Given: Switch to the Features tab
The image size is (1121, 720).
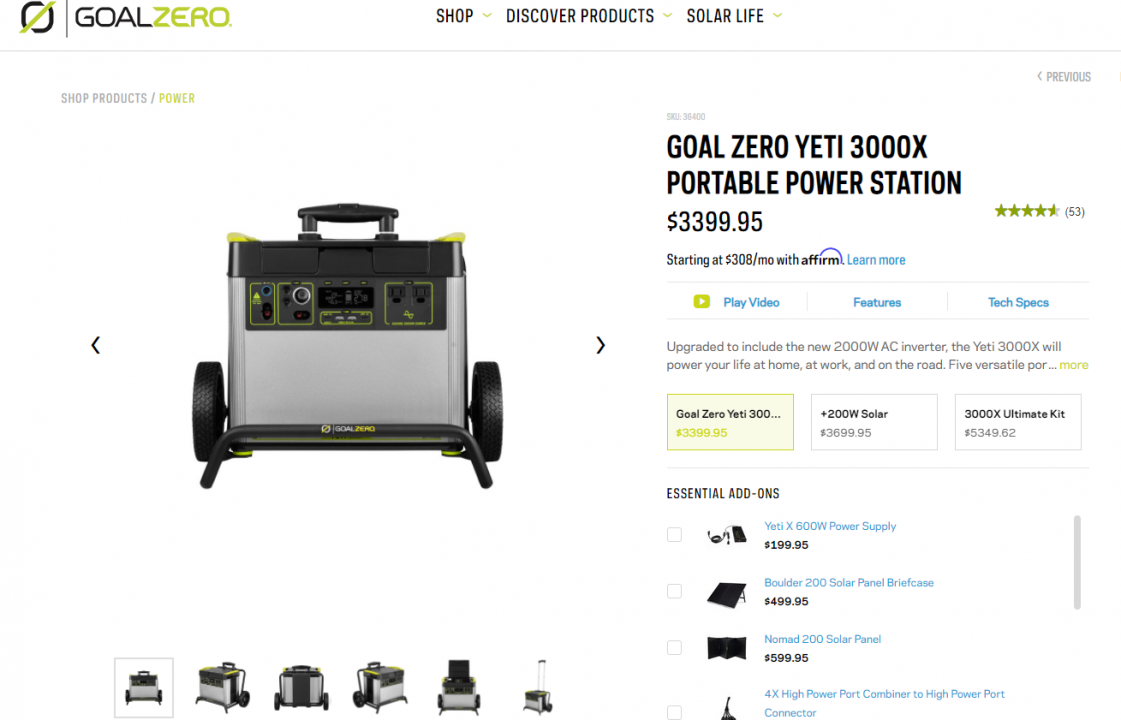Looking at the screenshot, I should 876,302.
